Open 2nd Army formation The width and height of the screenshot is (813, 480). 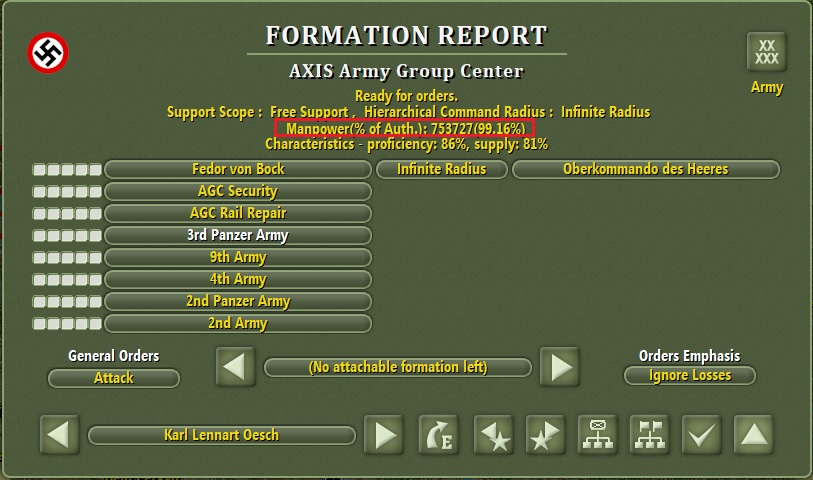(x=238, y=323)
